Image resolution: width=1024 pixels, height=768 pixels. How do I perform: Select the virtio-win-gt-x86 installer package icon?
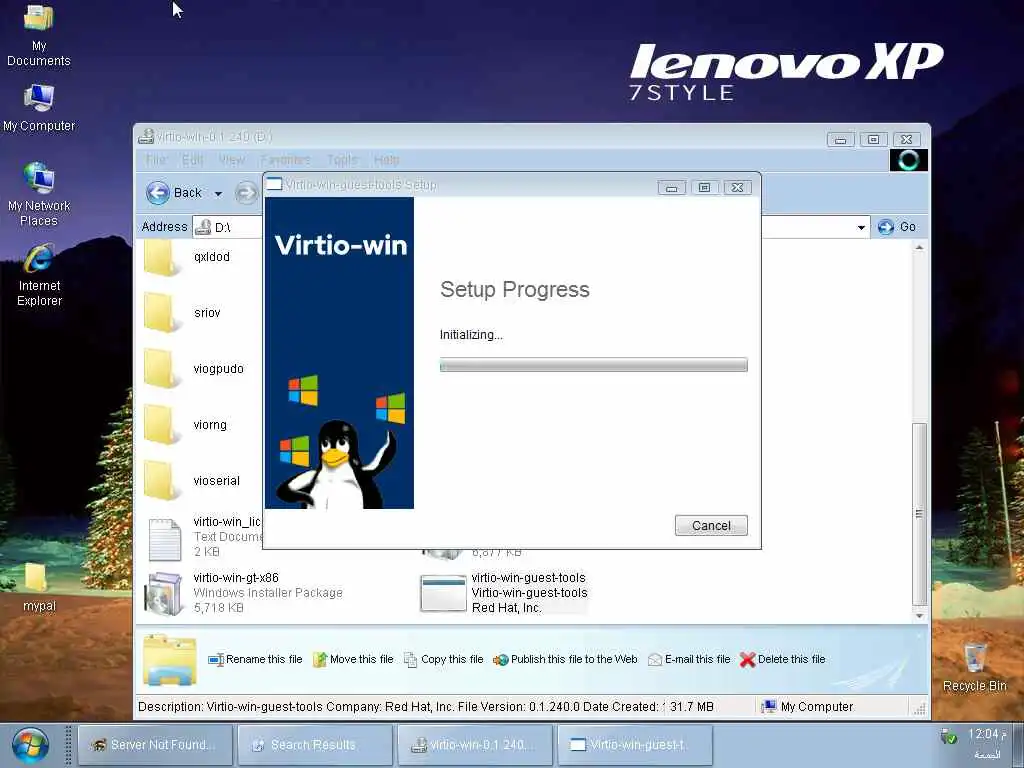coord(163,594)
